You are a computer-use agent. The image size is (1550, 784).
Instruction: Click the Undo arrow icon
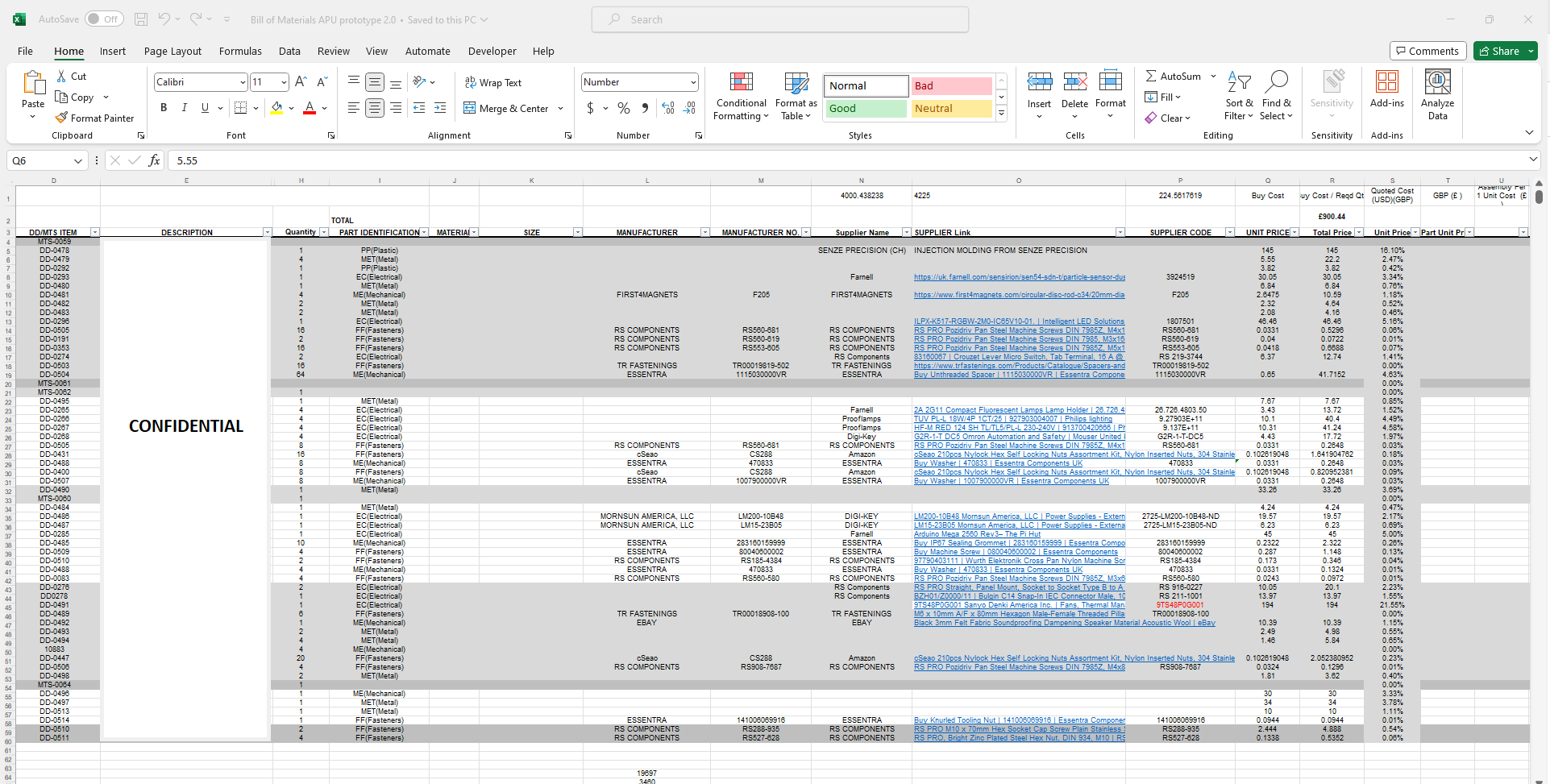164,19
